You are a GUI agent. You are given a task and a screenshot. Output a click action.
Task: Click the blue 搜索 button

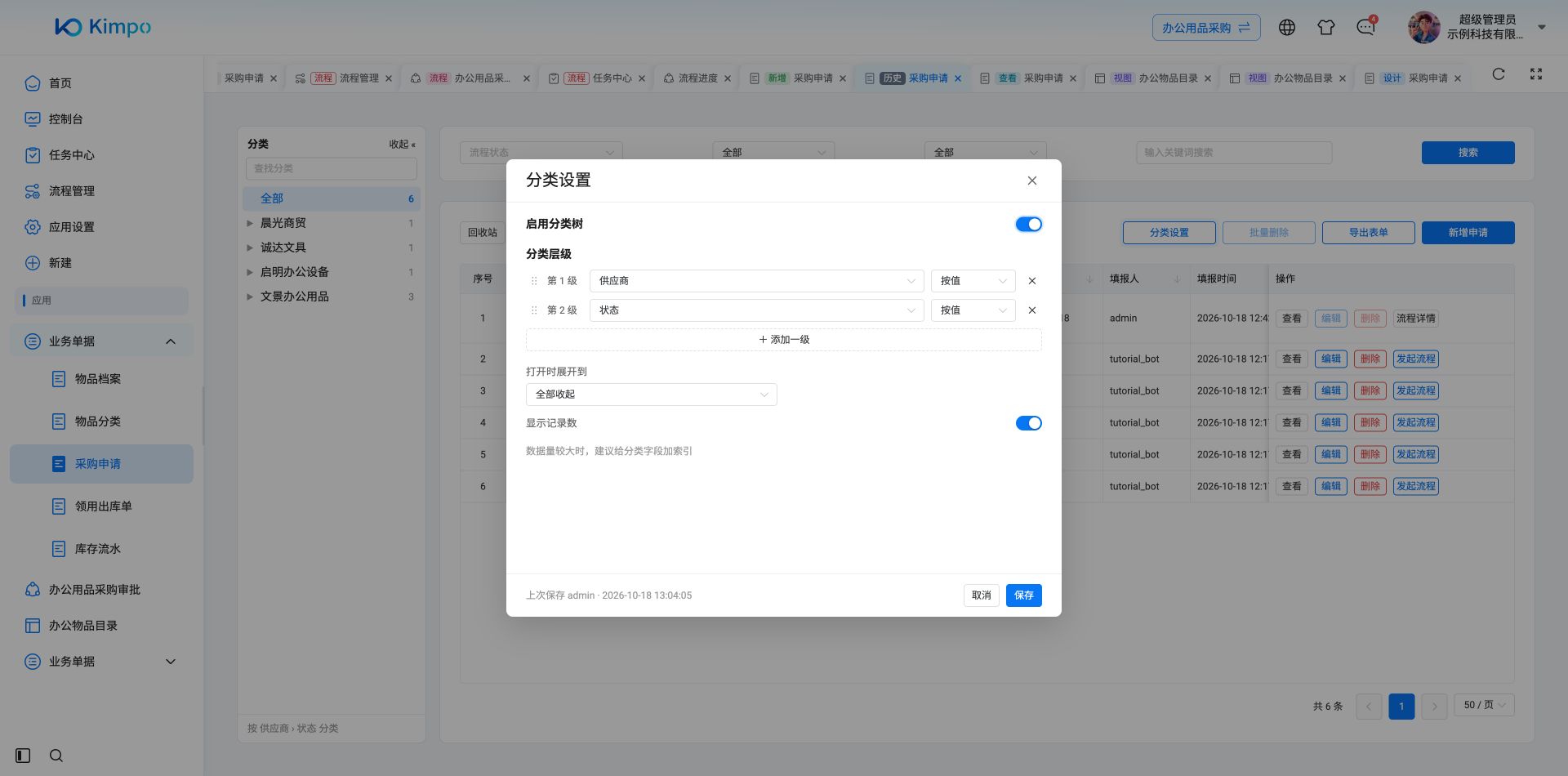click(1468, 153)
